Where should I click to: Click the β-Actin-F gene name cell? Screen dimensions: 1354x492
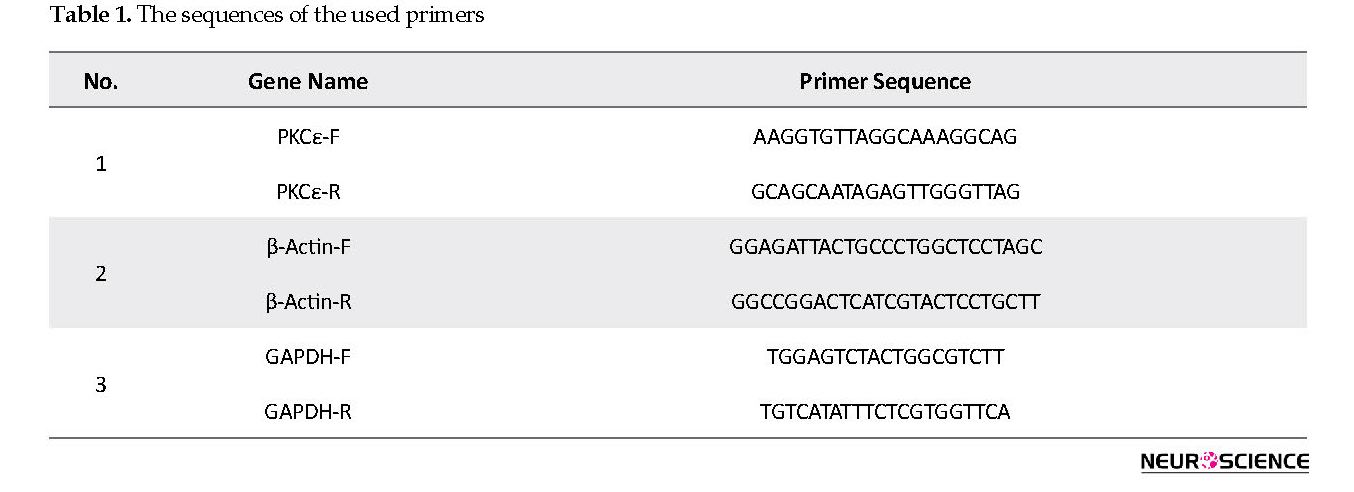[308, 247]
